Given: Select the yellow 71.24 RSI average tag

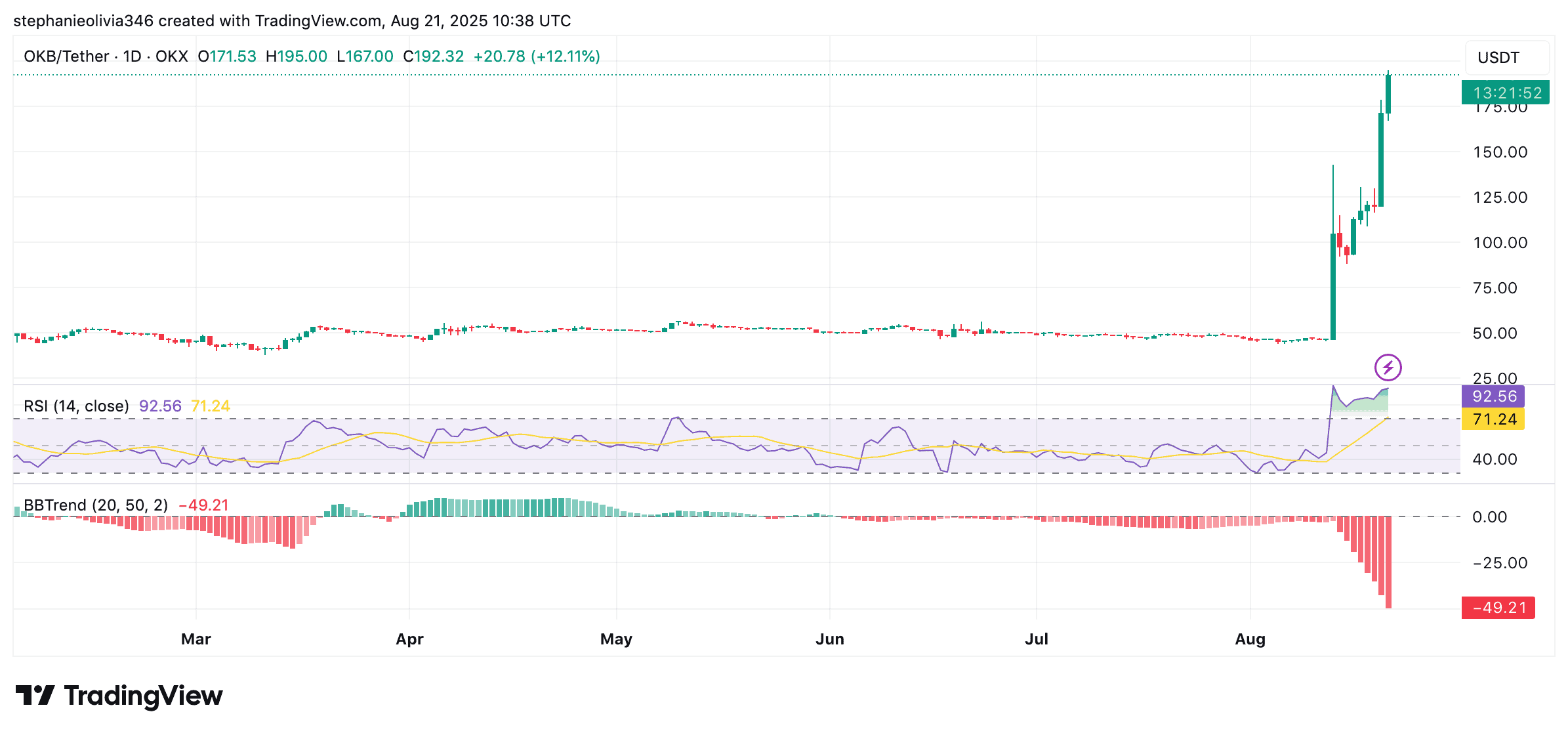Looking at the screenshot, I should pyautogui.click(x=1493, y=419).
